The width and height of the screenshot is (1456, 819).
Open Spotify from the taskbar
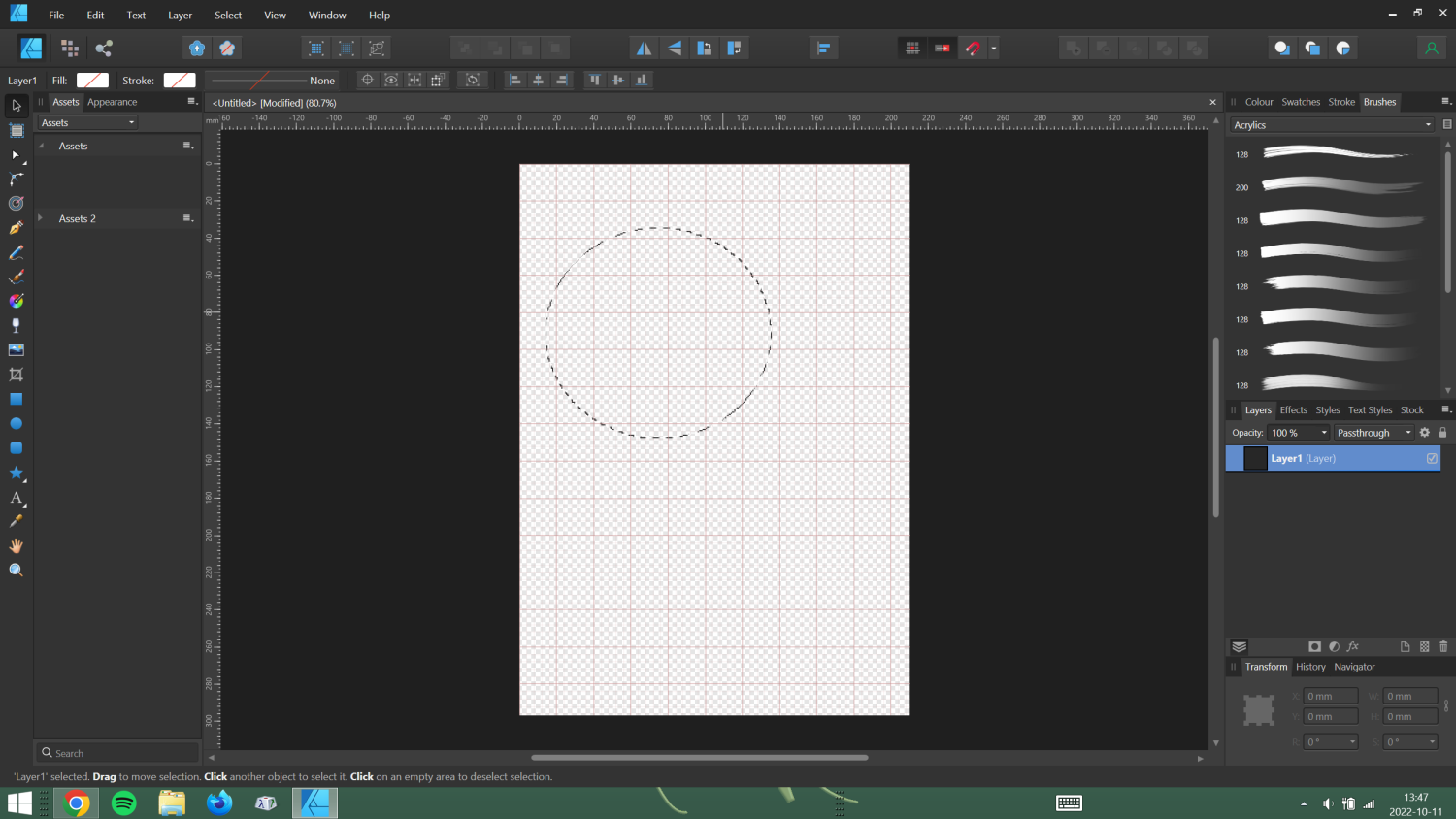pyautogui.click(x=124, y=803)
